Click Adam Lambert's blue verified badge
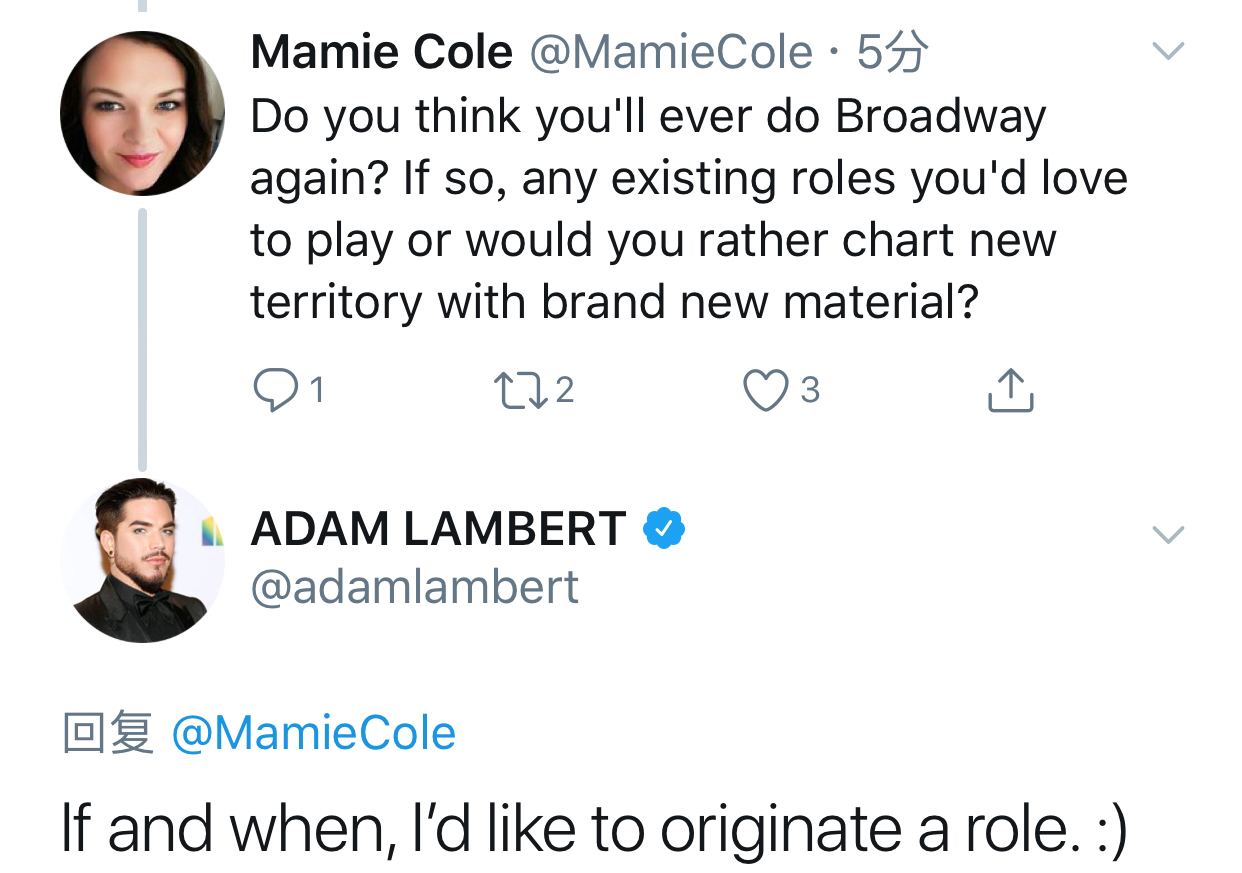 click(663, 529)
